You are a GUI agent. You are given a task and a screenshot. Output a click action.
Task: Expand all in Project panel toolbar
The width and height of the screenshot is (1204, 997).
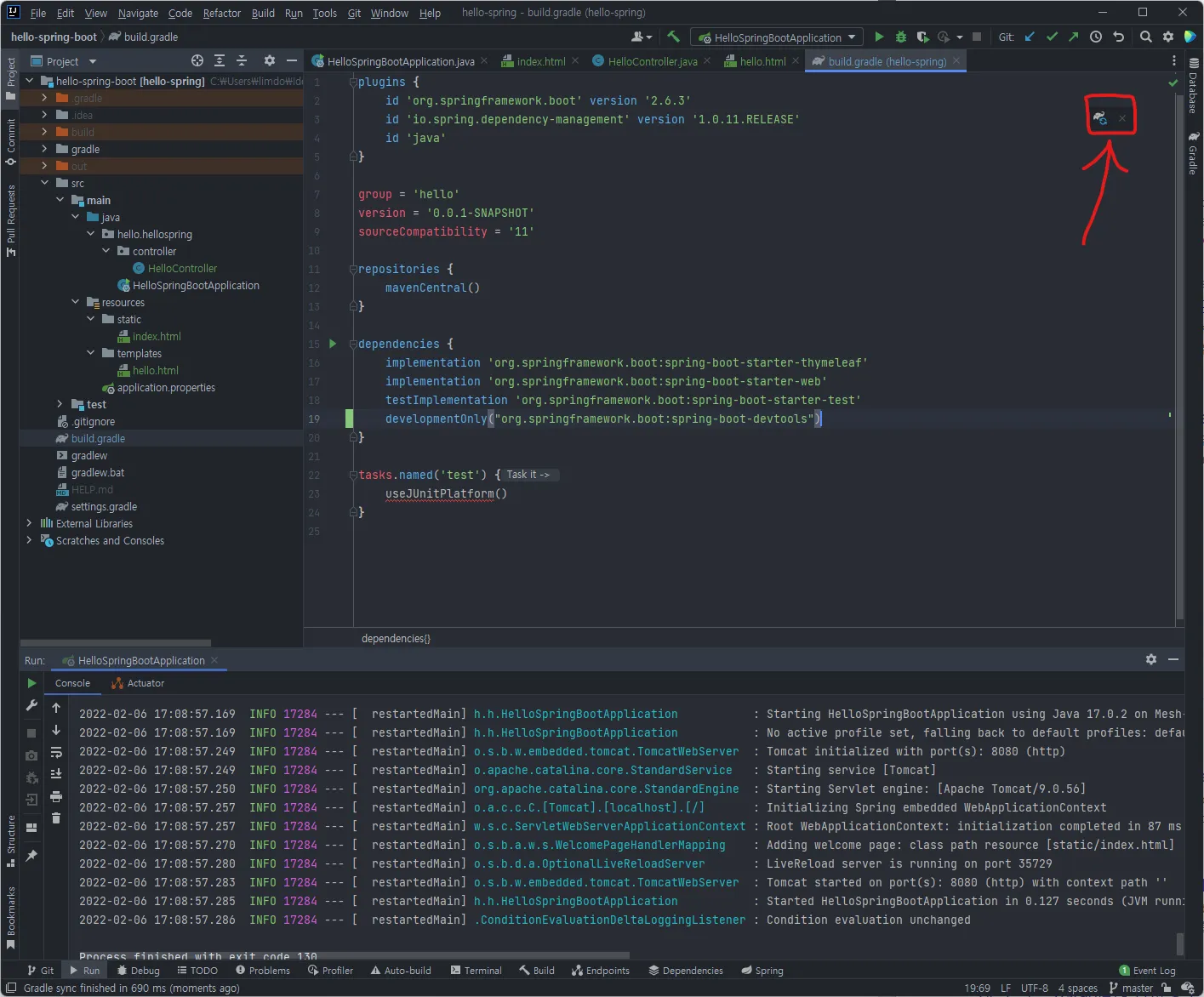220,60
